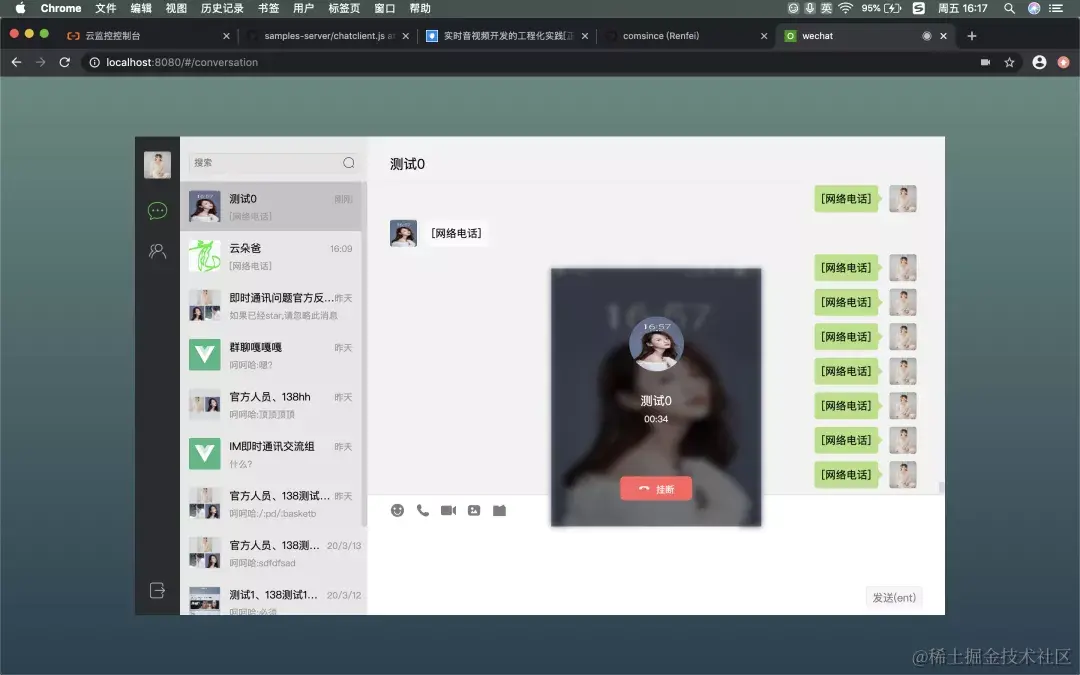Click the caller's circular avatar in call overlay
Viewport: 1080px width, 675px height.
pyautogui.click(x=656, y=344)
